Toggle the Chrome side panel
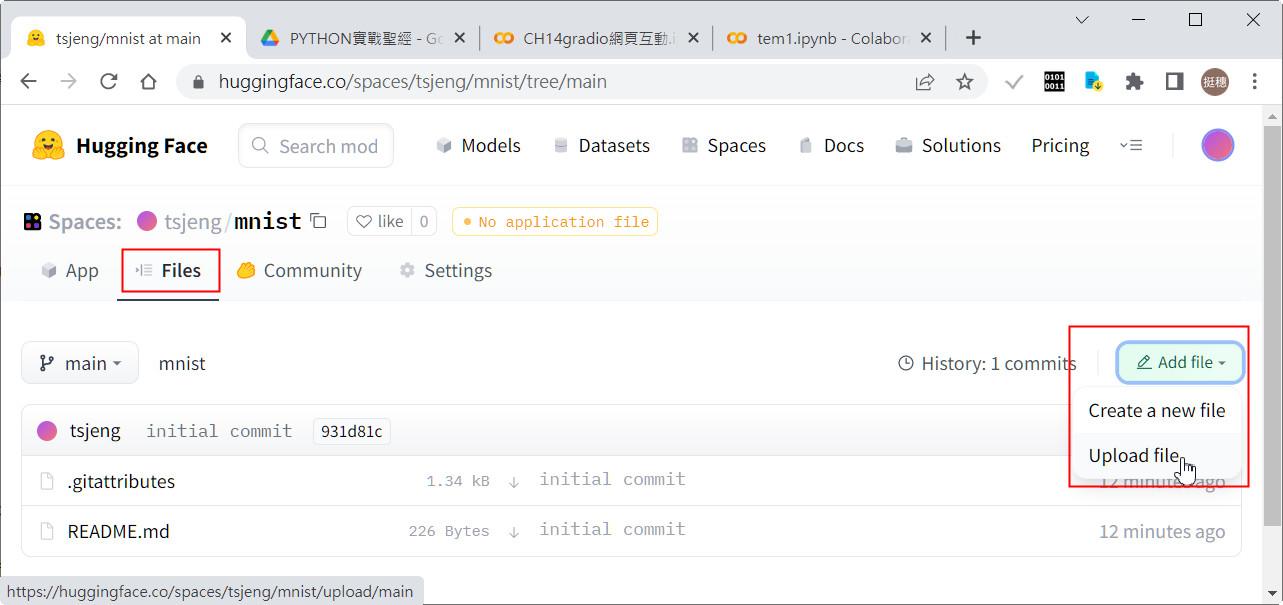Image resolution: width=1283 pixels, height=605 pixels. (x=1174, y=82)
